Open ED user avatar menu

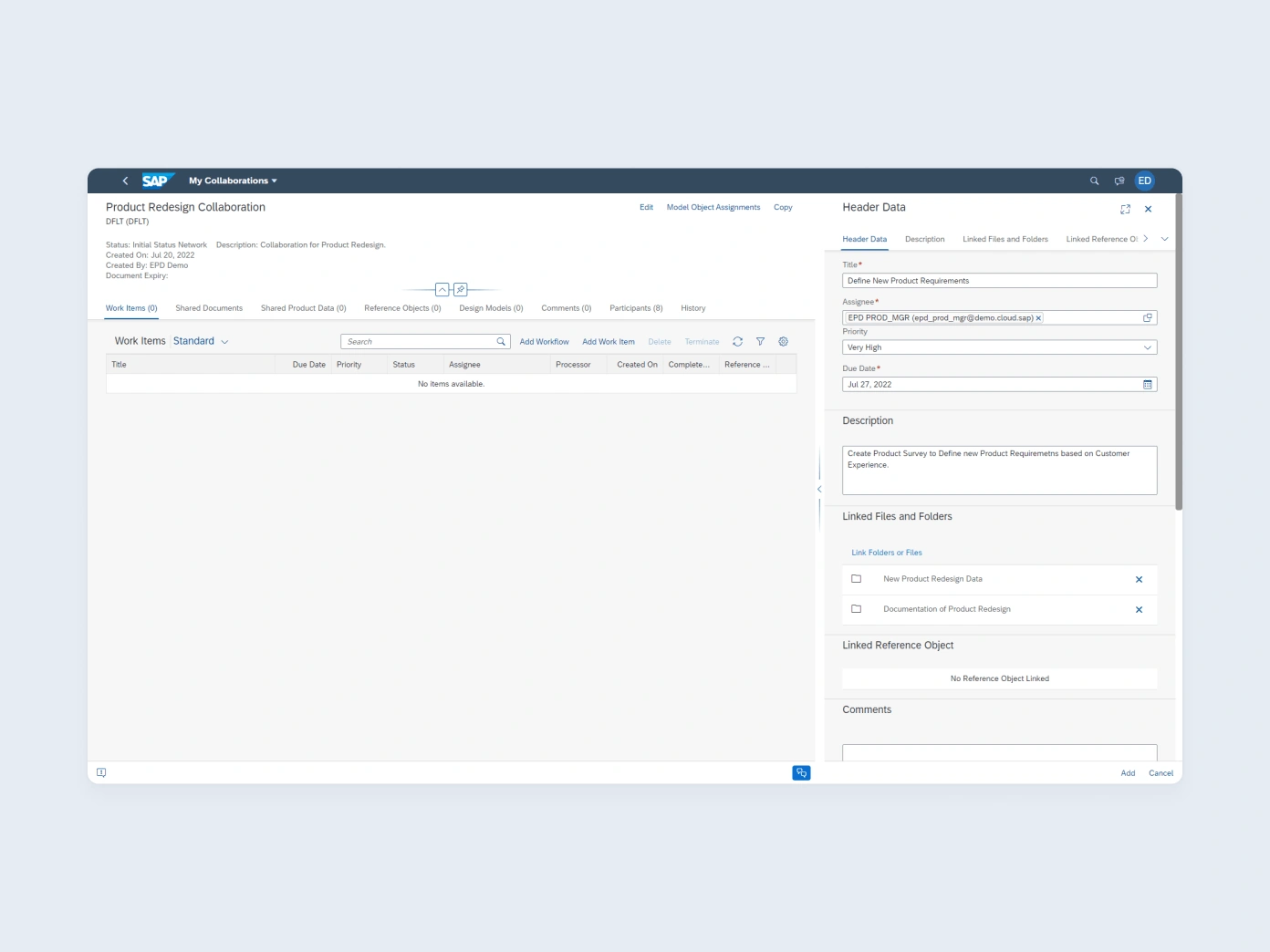tap(1144, 181)
